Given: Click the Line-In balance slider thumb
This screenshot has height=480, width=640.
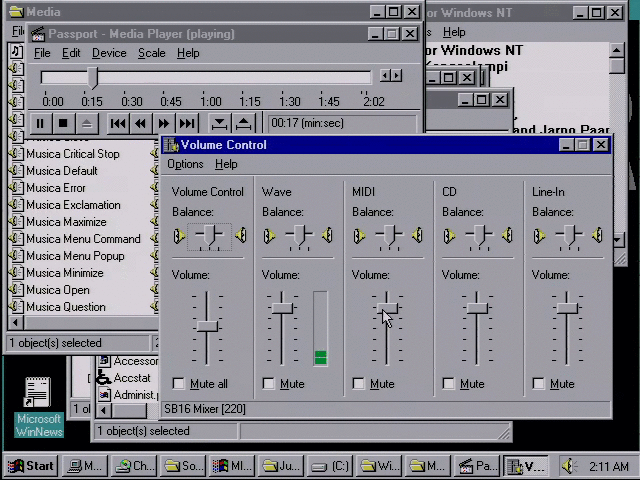Looking at the screenshot, I should 569,235.
